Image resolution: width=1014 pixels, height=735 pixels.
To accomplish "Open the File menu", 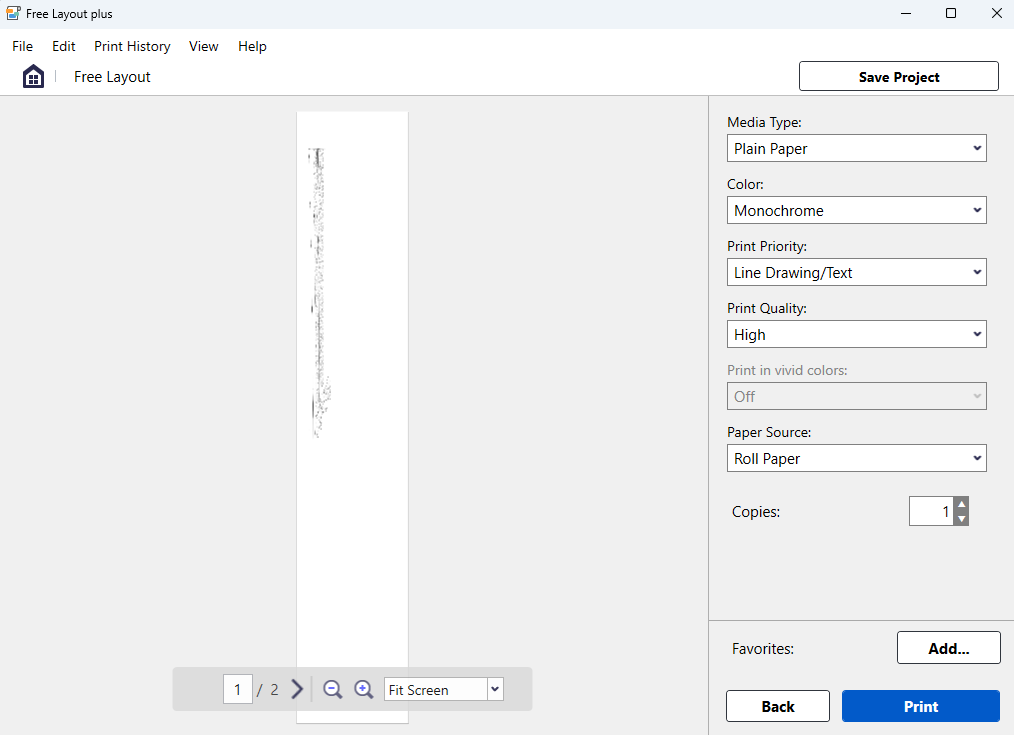I will [23, 47].
